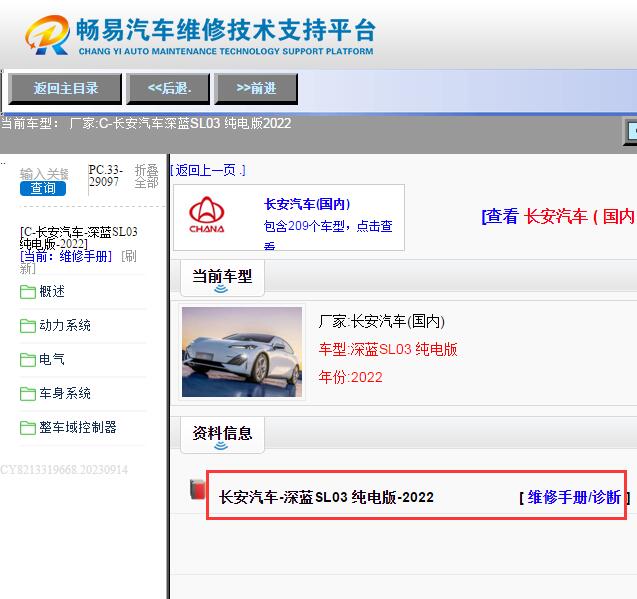The image size is (637, 599).
Task: Click the 车型:深蓝SL03 纯电版 text
Action: coord(388,349)
